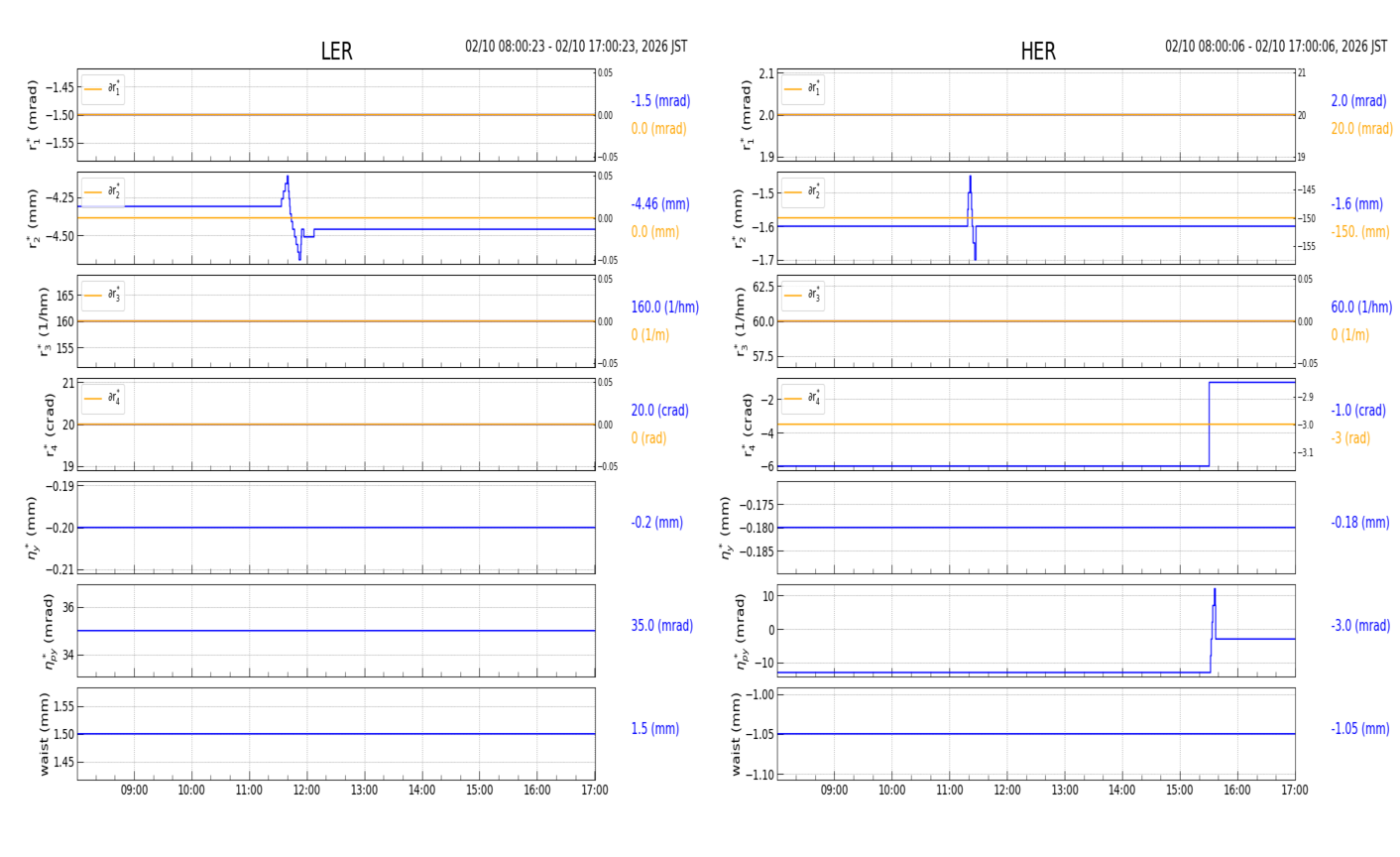Image resolution: width=1400 pixels, height=857 pixels.
Task: Click the peak of LER r2 blue spike
Action: pos(288,178)
